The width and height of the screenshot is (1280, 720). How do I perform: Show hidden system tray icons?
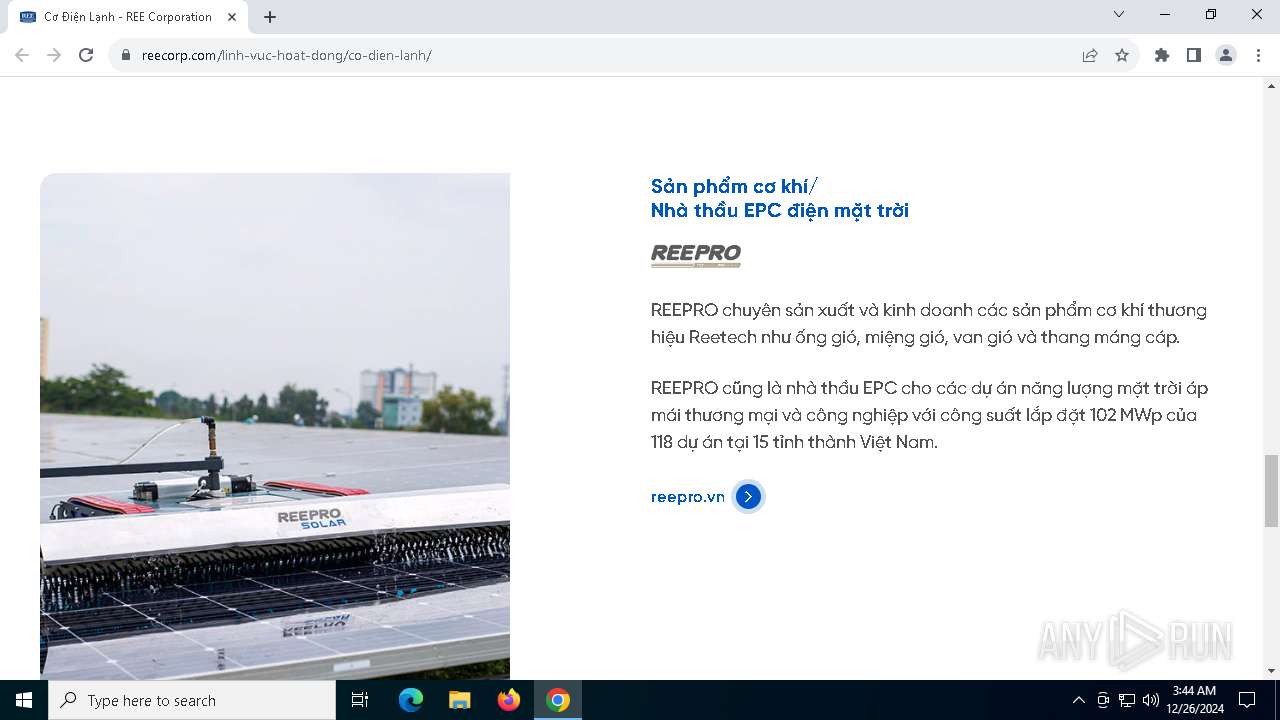[x=1078, y=700]
